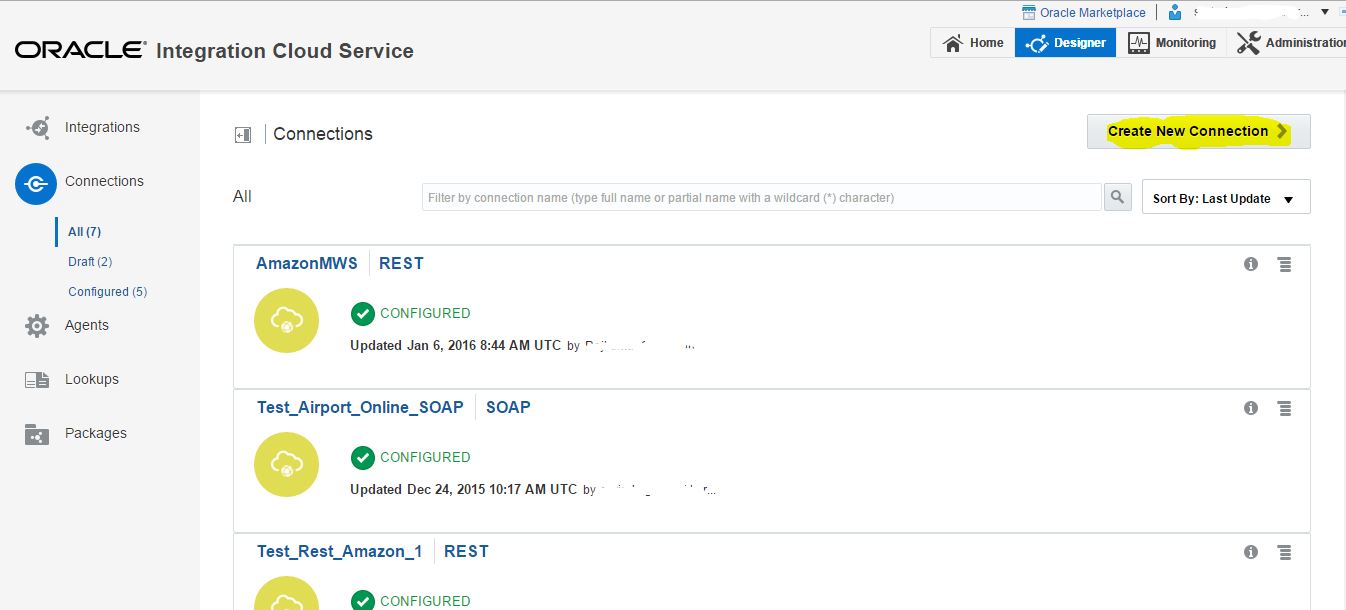Click the AmazonMWS cloud adapter icon
1346x610 pixels.
tap(287, 321)
